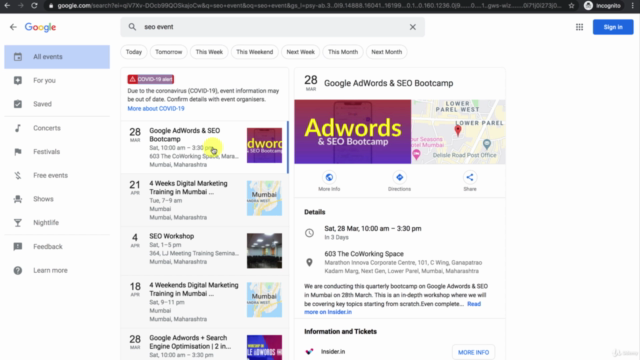Click the search magnifier icon
Image resolution: width=640 pixels, height=360 pixels.
coord(132,27)
